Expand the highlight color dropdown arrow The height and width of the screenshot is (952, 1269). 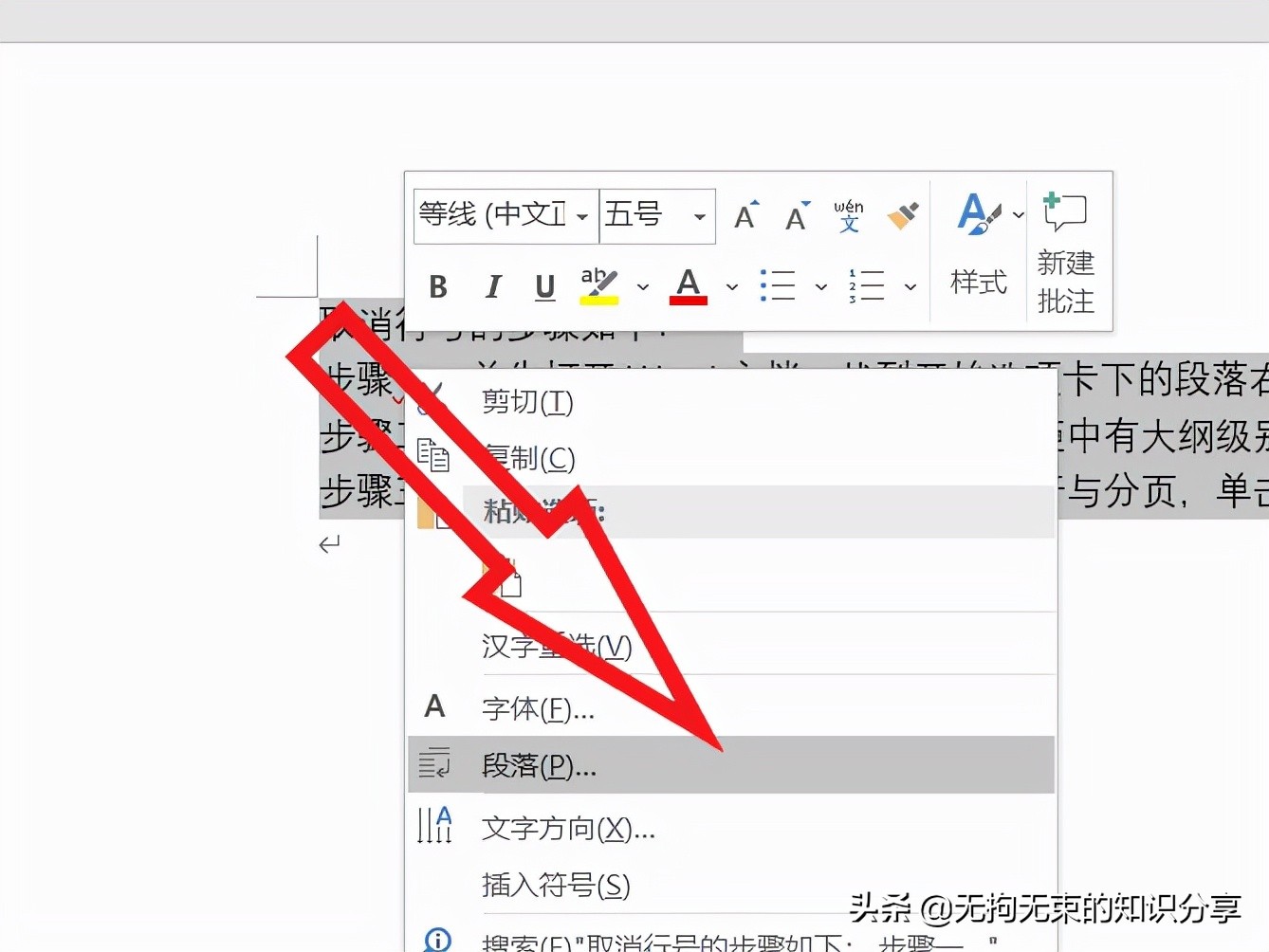643,286
